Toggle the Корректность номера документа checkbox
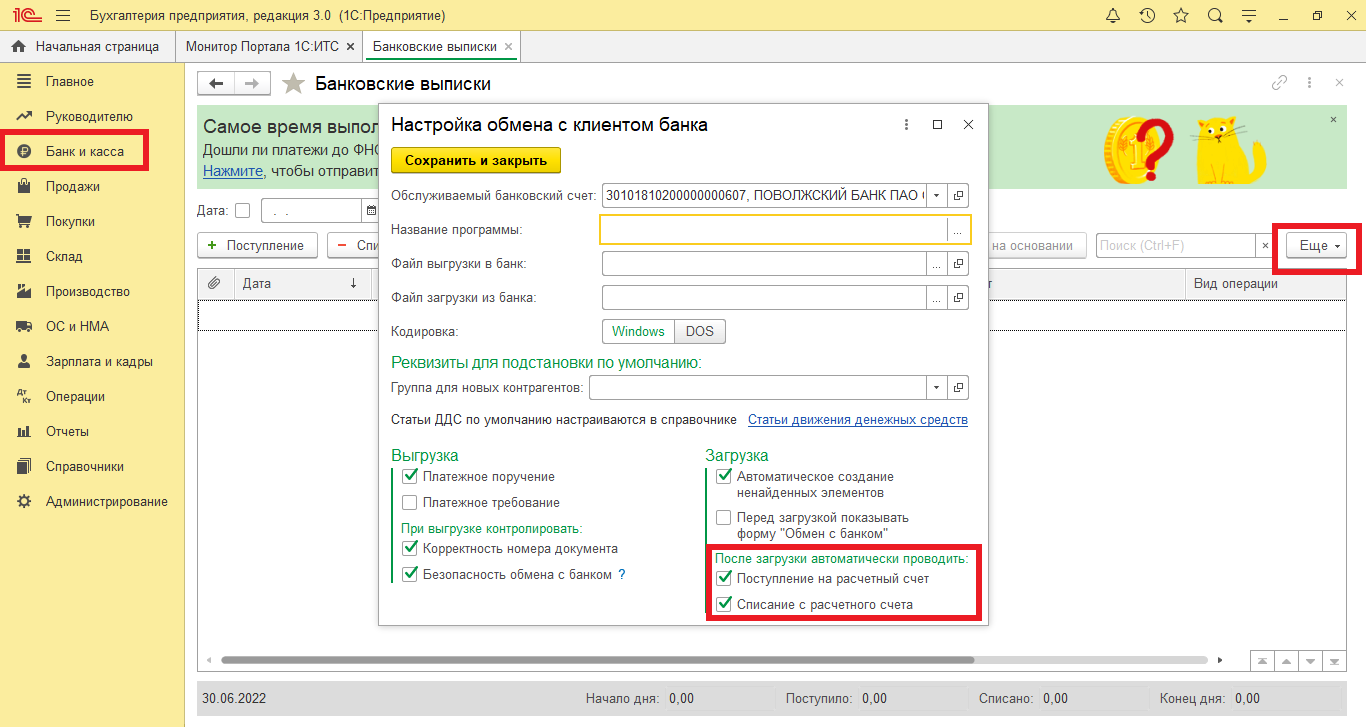 pyautogui.click(x=410, y=549)
